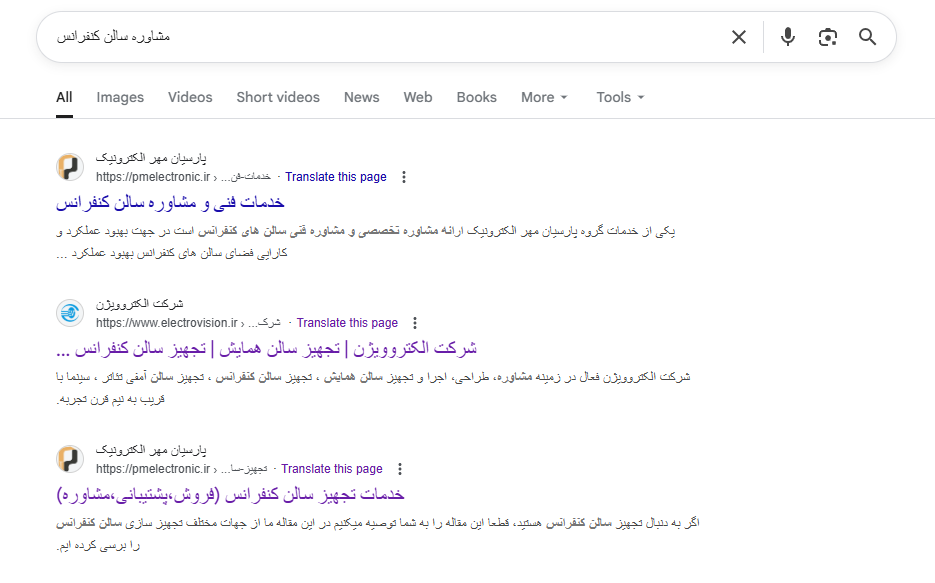Open the Tools dropdown
935x583 pixels.
click(x=620, y=97)
